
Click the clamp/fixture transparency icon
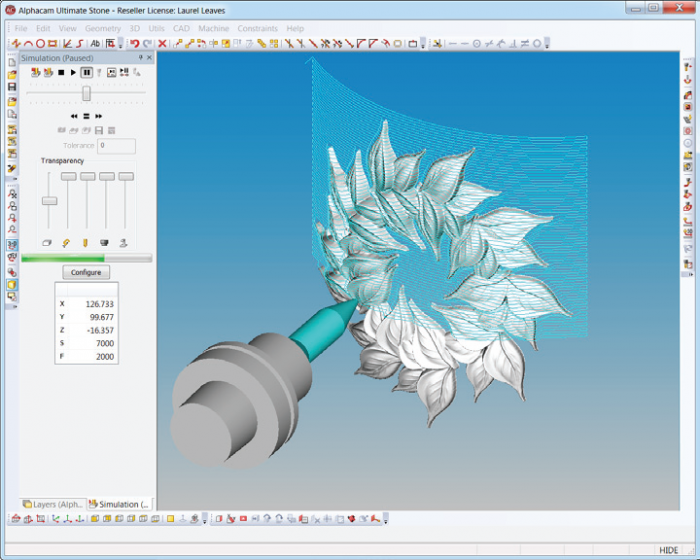104,243
